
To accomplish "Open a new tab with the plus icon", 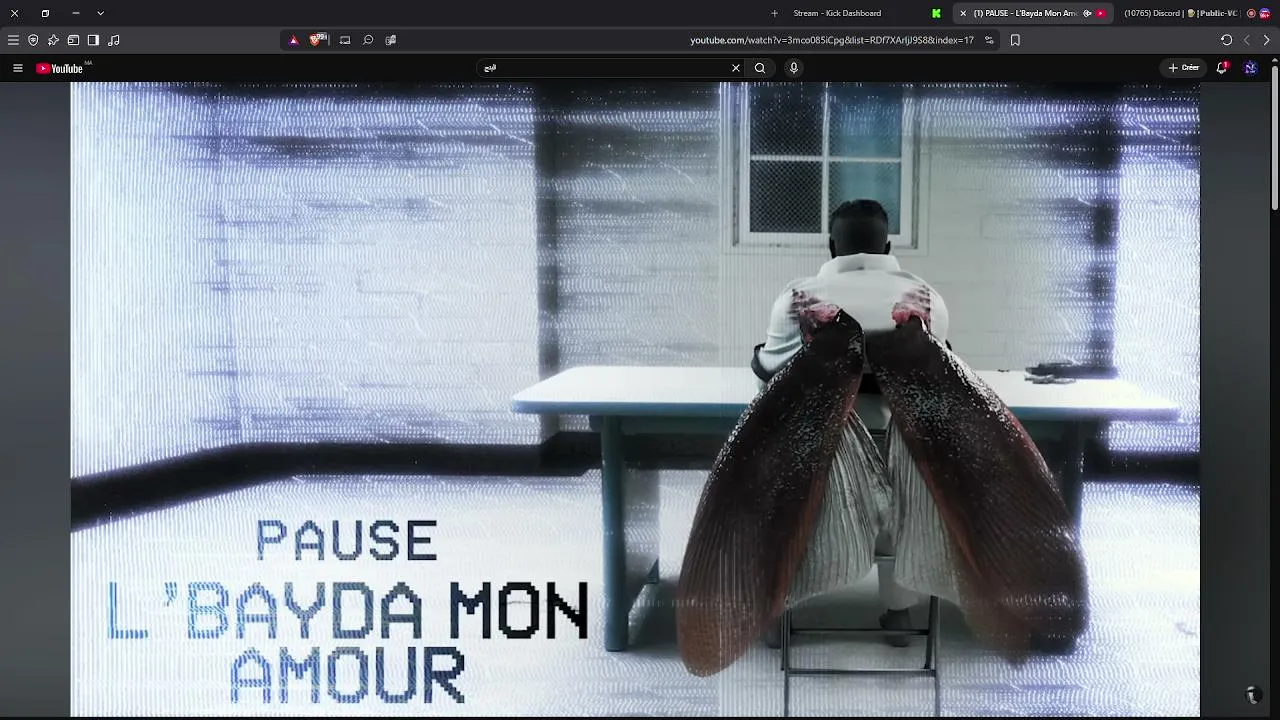I will pyautogui.click(x=774, y=13).
